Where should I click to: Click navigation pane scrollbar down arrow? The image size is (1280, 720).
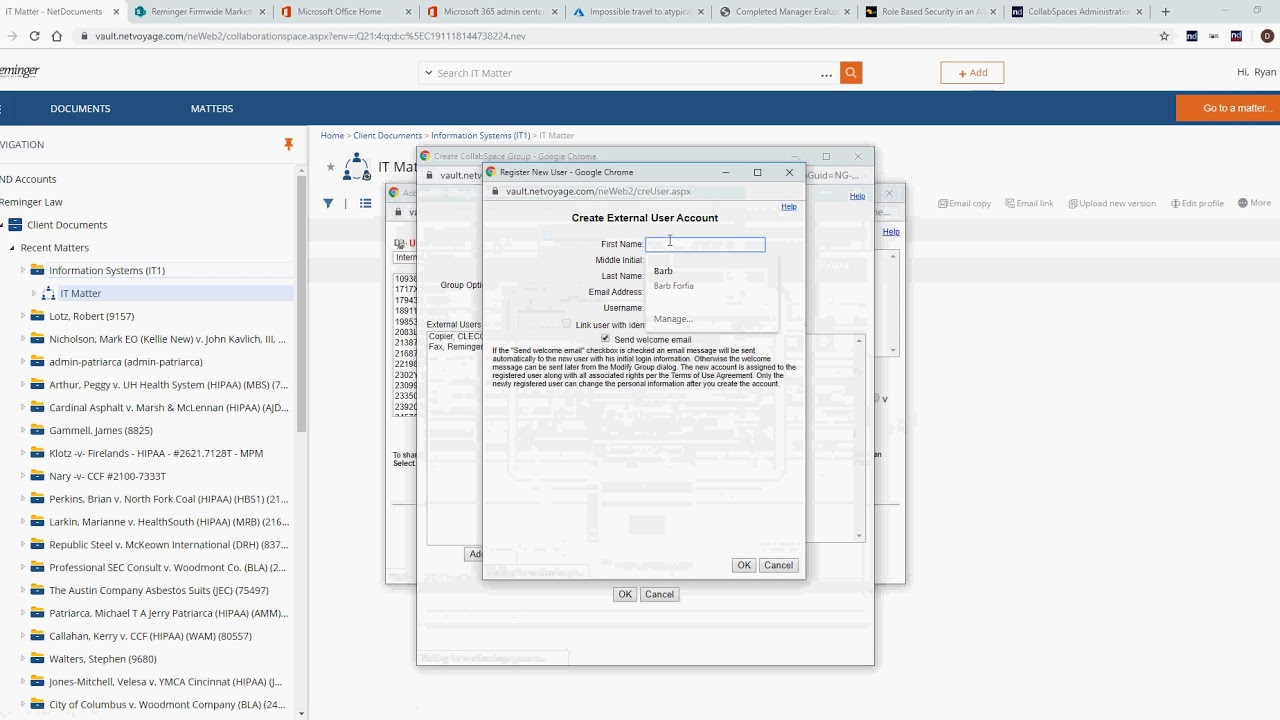click(x=302, y=713)
